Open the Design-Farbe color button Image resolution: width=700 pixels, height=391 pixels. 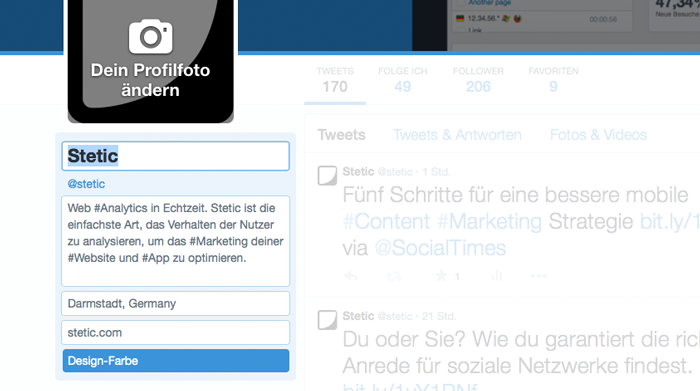175,361
